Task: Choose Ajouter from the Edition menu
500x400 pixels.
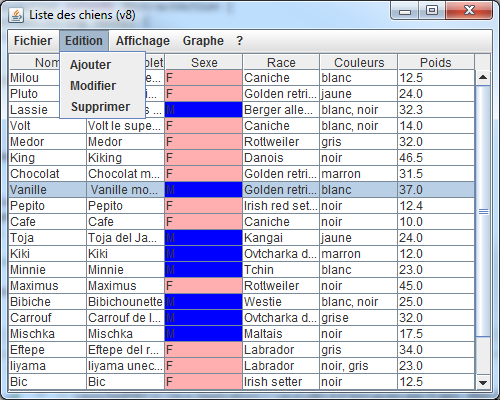Action: pyautogui.click(x=90, y=65)
